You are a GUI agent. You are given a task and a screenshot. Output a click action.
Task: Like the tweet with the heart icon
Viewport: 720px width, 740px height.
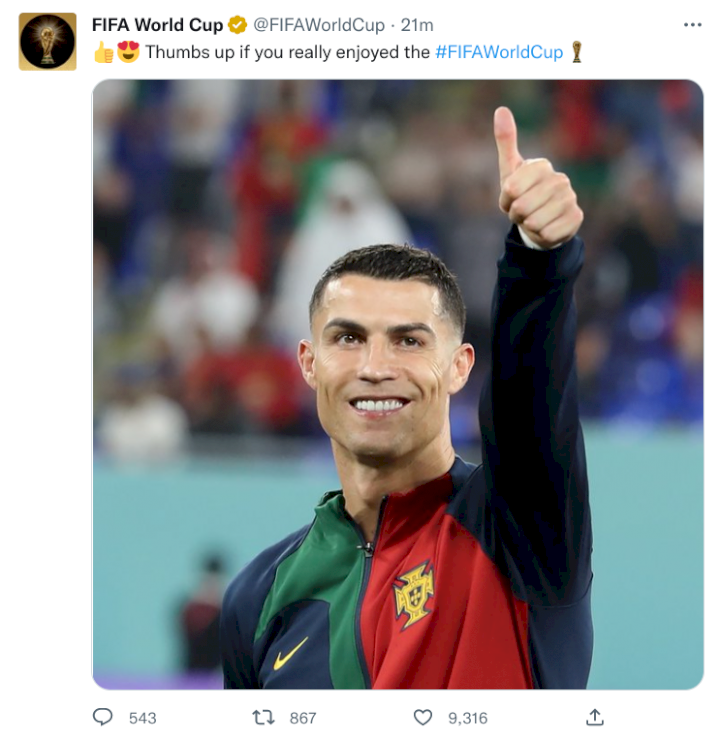point(423,717)
